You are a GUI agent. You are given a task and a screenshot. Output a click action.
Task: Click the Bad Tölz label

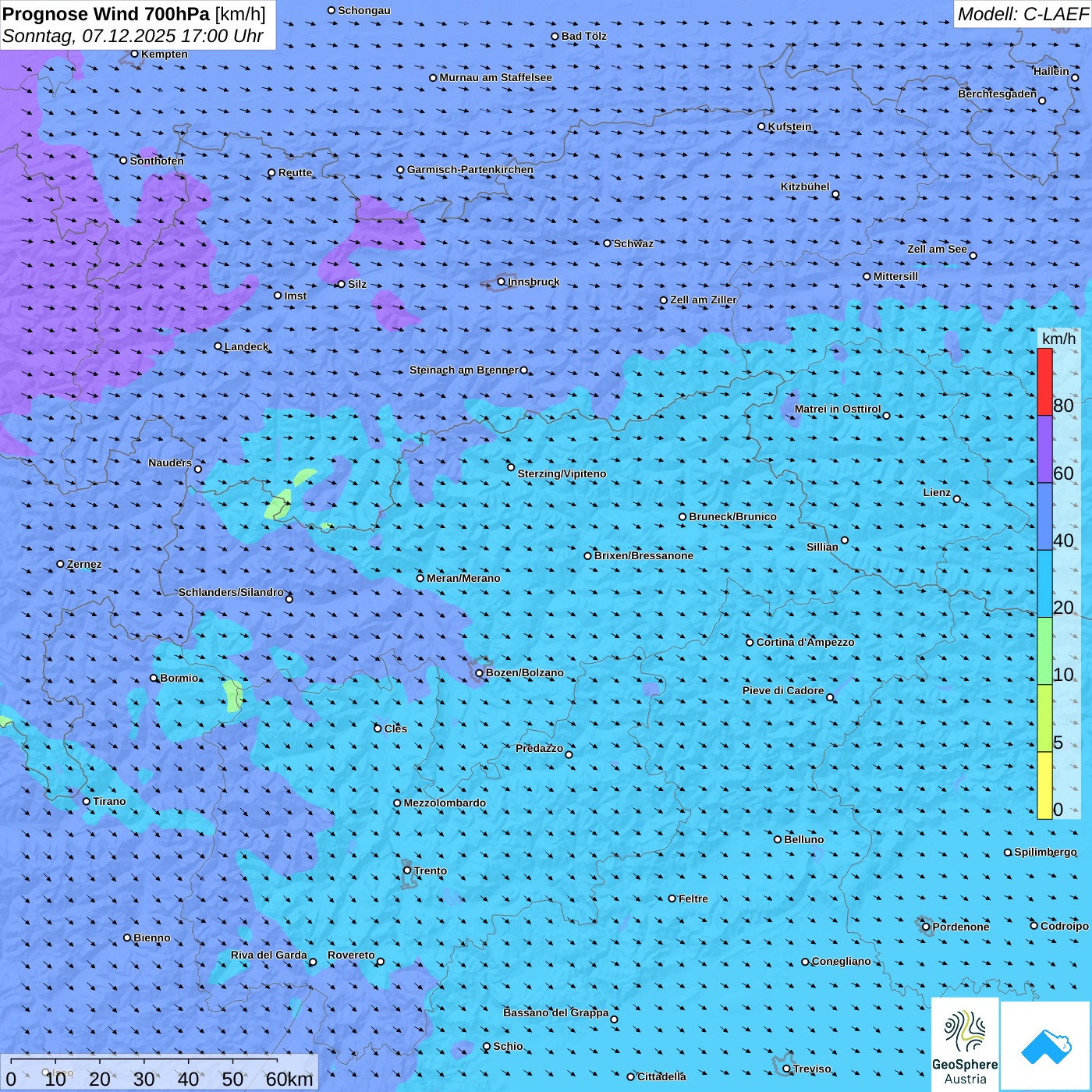[x=584, y=36]
